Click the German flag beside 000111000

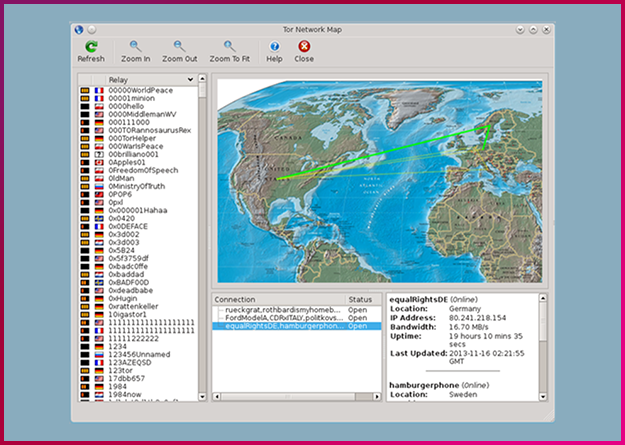click(99, 122)
